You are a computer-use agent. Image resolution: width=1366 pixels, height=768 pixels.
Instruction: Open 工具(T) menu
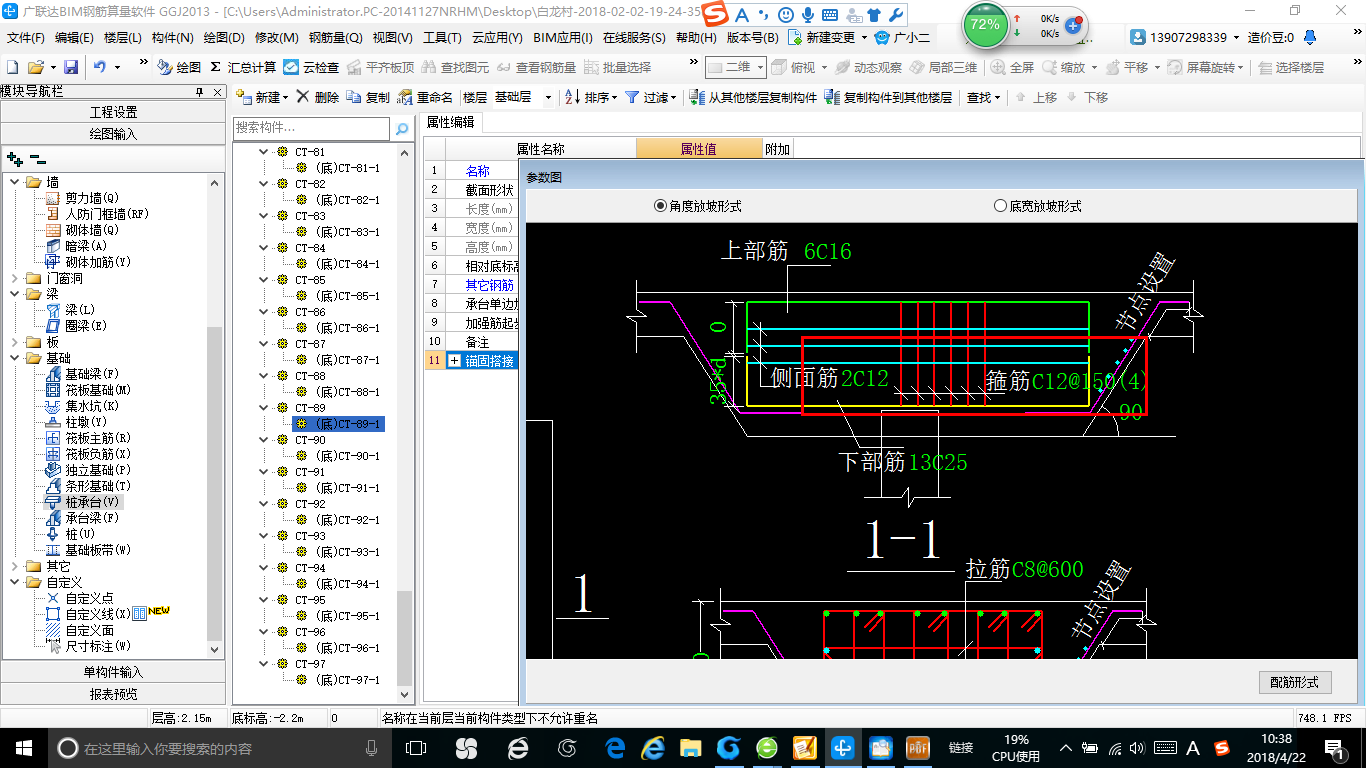[442, 37]
